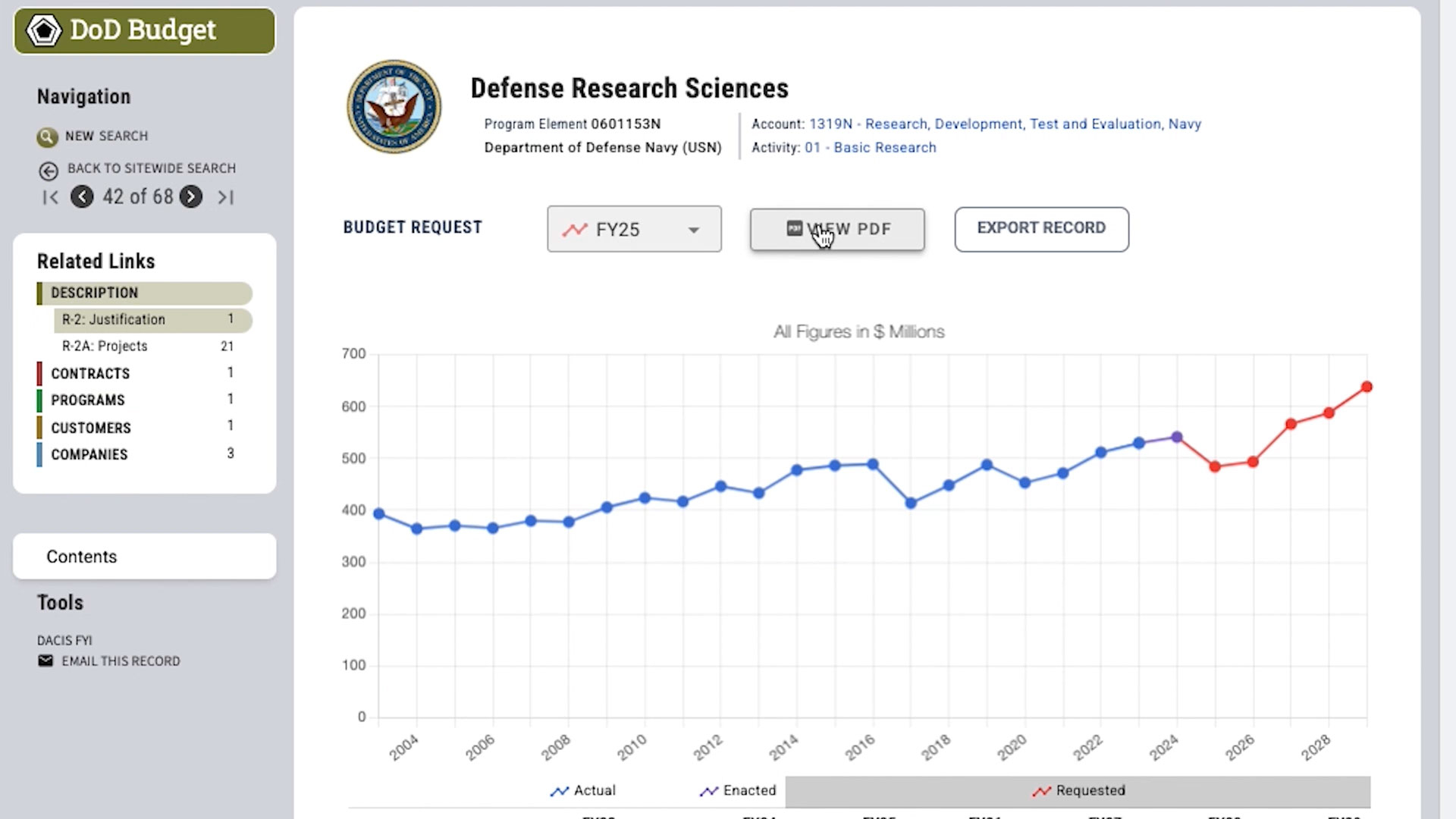1456x819 pixels.
Task: Open the Companies related link
Action: pos(89,455)
